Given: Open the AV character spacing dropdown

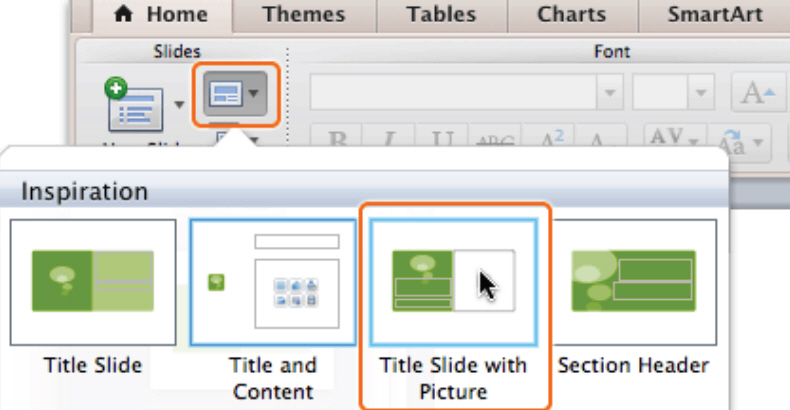Looking at the screenshot, I should 674,136.
